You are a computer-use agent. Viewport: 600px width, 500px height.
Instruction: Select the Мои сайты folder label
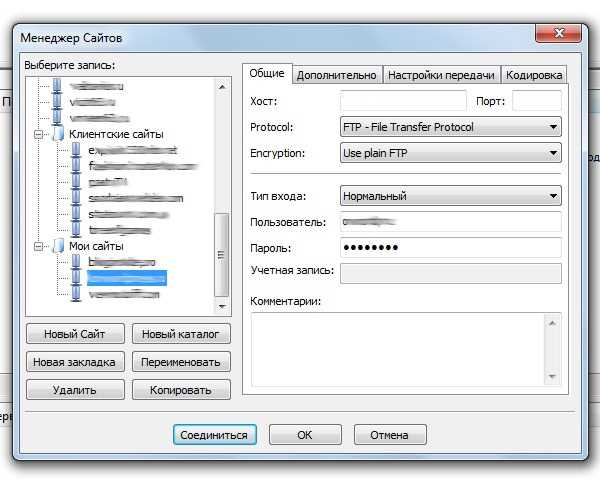(x=96, y=246)
